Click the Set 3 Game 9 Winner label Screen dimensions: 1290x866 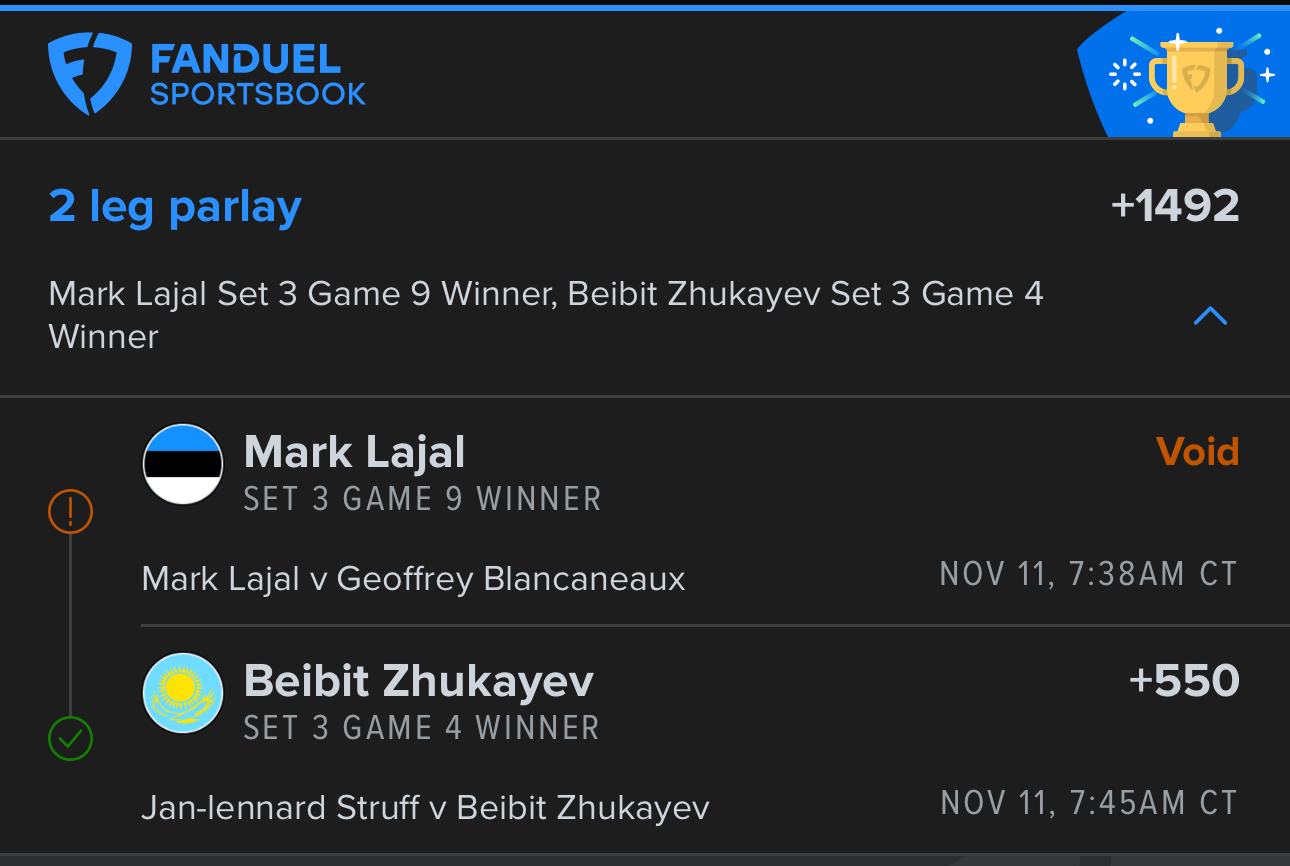(x=422, y=499)
